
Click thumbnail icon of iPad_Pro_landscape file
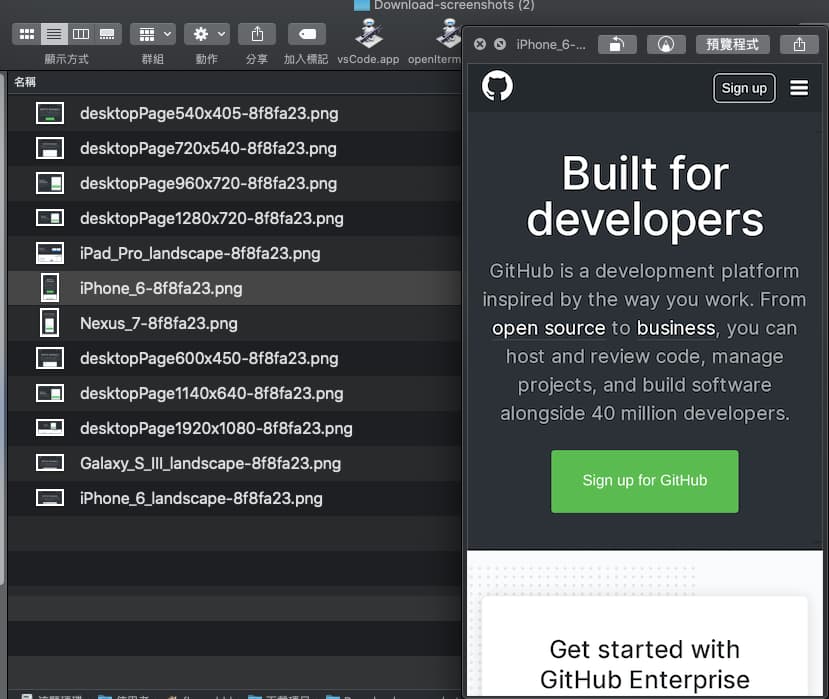pos(50,253)
